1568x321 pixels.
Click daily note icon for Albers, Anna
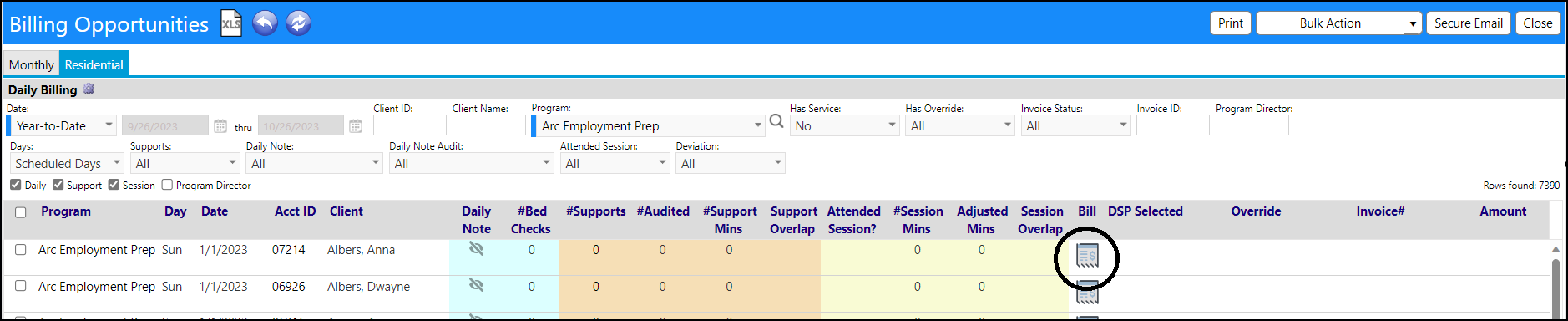point(476,248)
